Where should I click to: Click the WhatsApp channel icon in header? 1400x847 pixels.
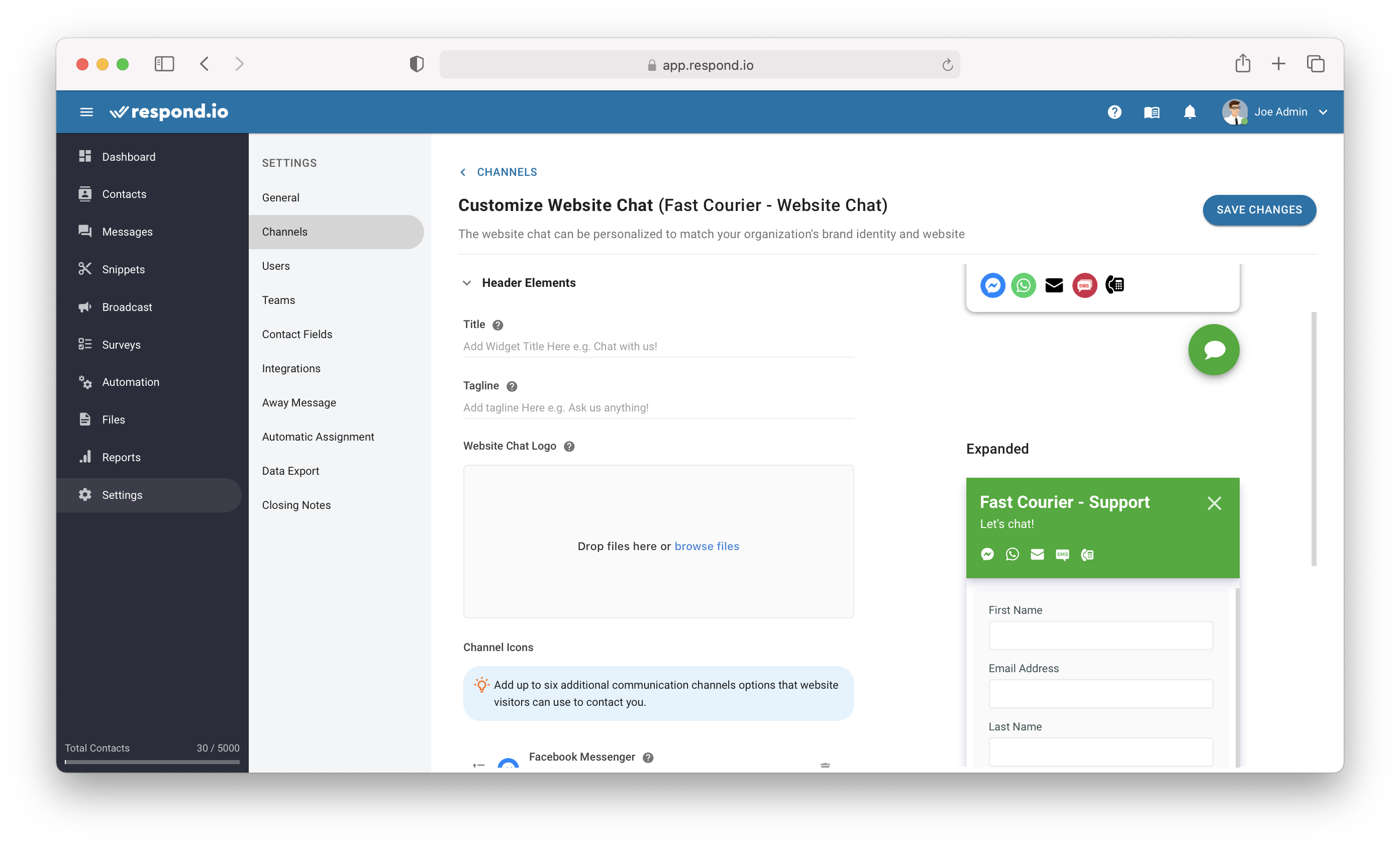[1022, 285]
